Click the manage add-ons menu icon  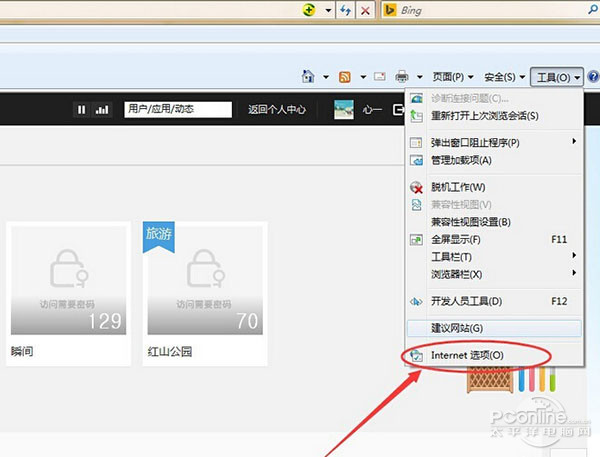(416, 160)
